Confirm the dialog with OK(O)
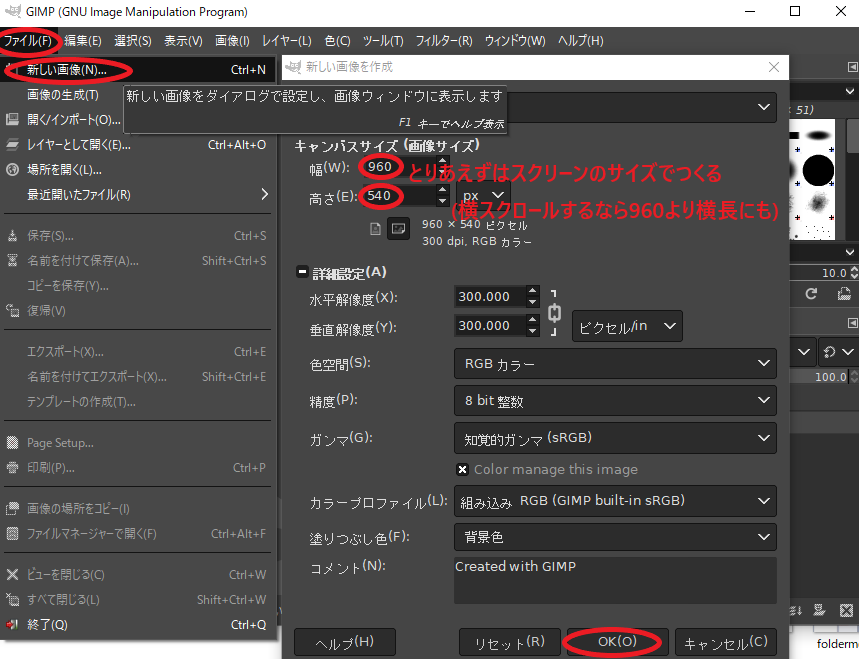859x659 pixels. [x=617, y=643]
